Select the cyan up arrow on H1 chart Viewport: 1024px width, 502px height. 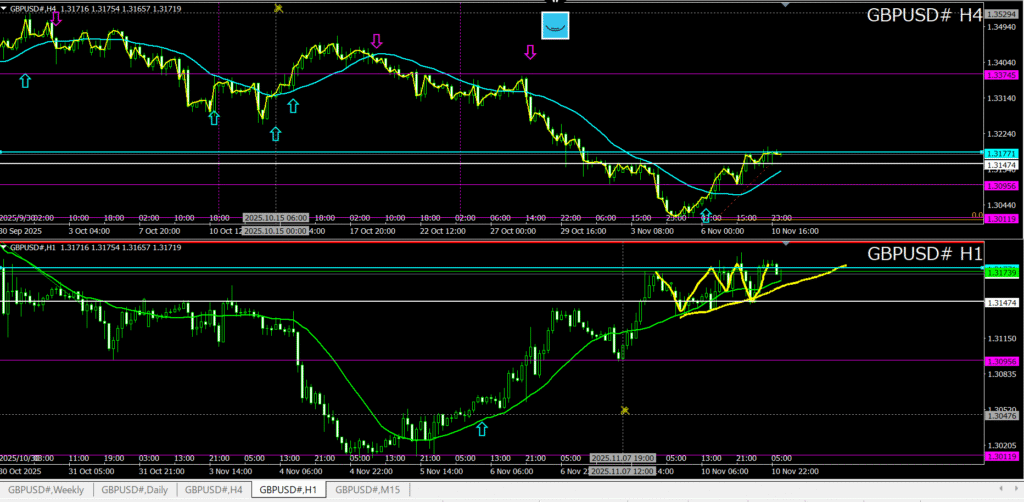click(x=482, y=428)
